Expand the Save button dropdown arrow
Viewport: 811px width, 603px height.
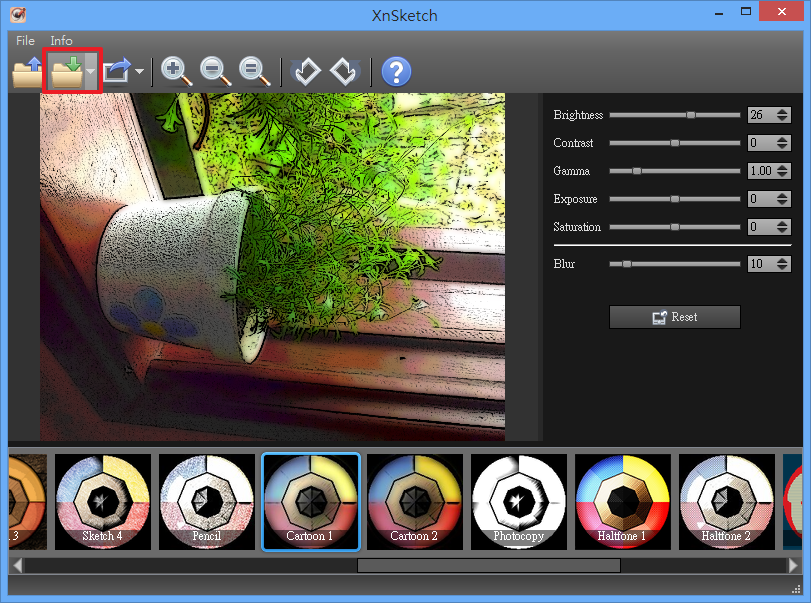click(x=91, y=72)
